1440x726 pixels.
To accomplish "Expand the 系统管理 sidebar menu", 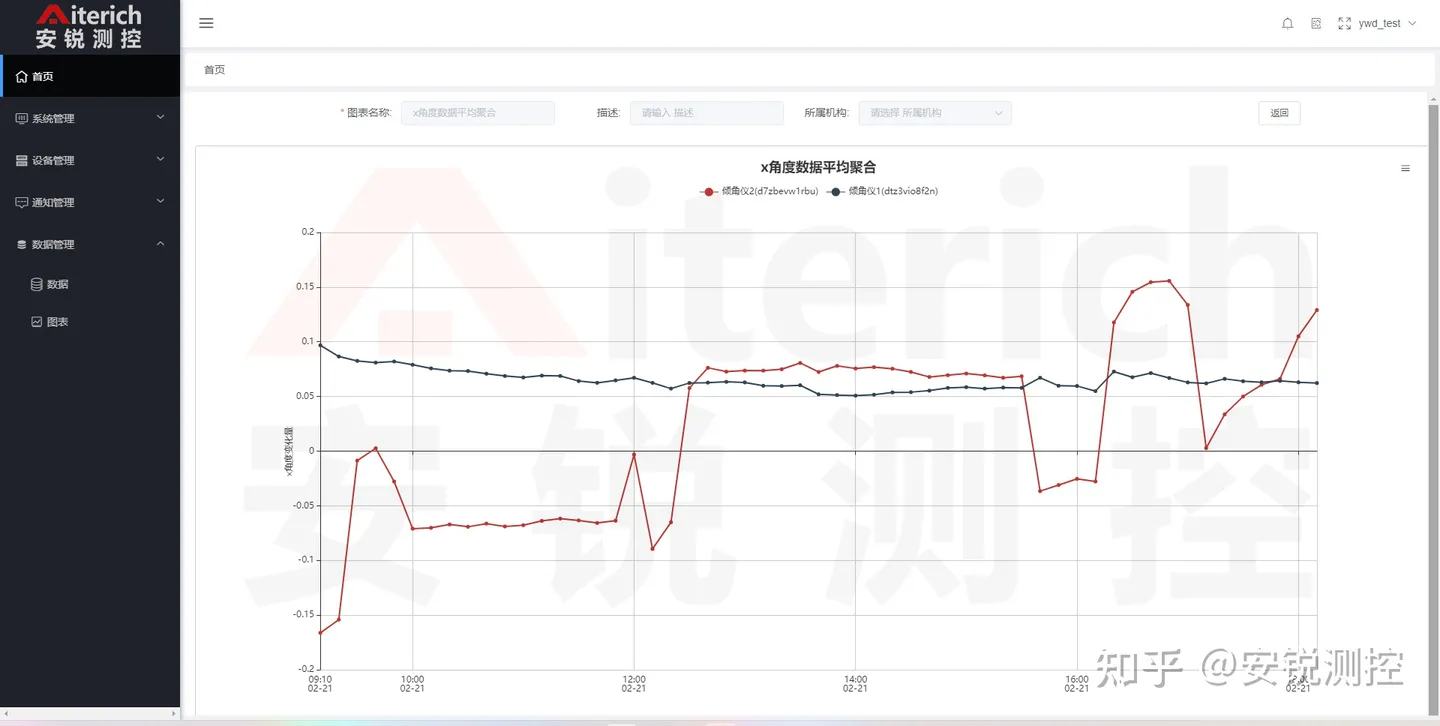I will pos(90,118).
